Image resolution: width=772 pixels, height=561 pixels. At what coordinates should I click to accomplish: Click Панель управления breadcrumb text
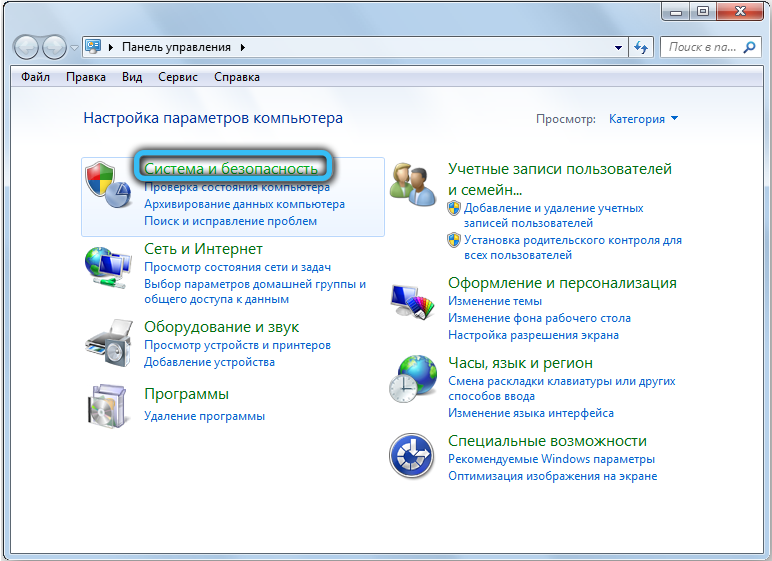(x=176, y=47)
